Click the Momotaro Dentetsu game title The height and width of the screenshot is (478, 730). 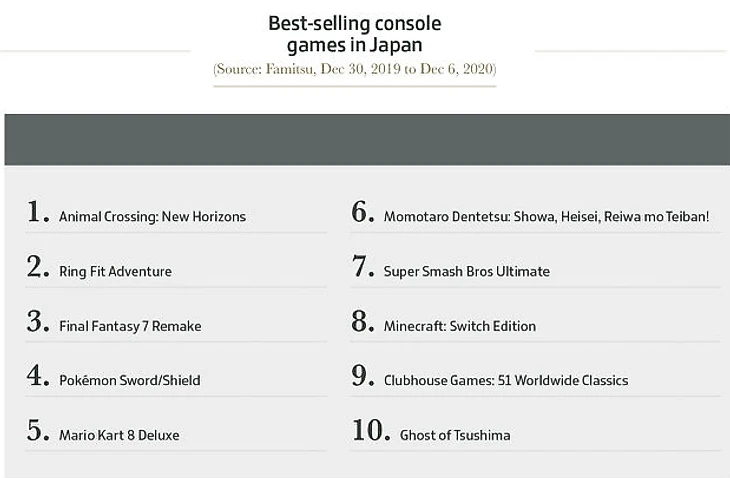[x=546, y=216]
